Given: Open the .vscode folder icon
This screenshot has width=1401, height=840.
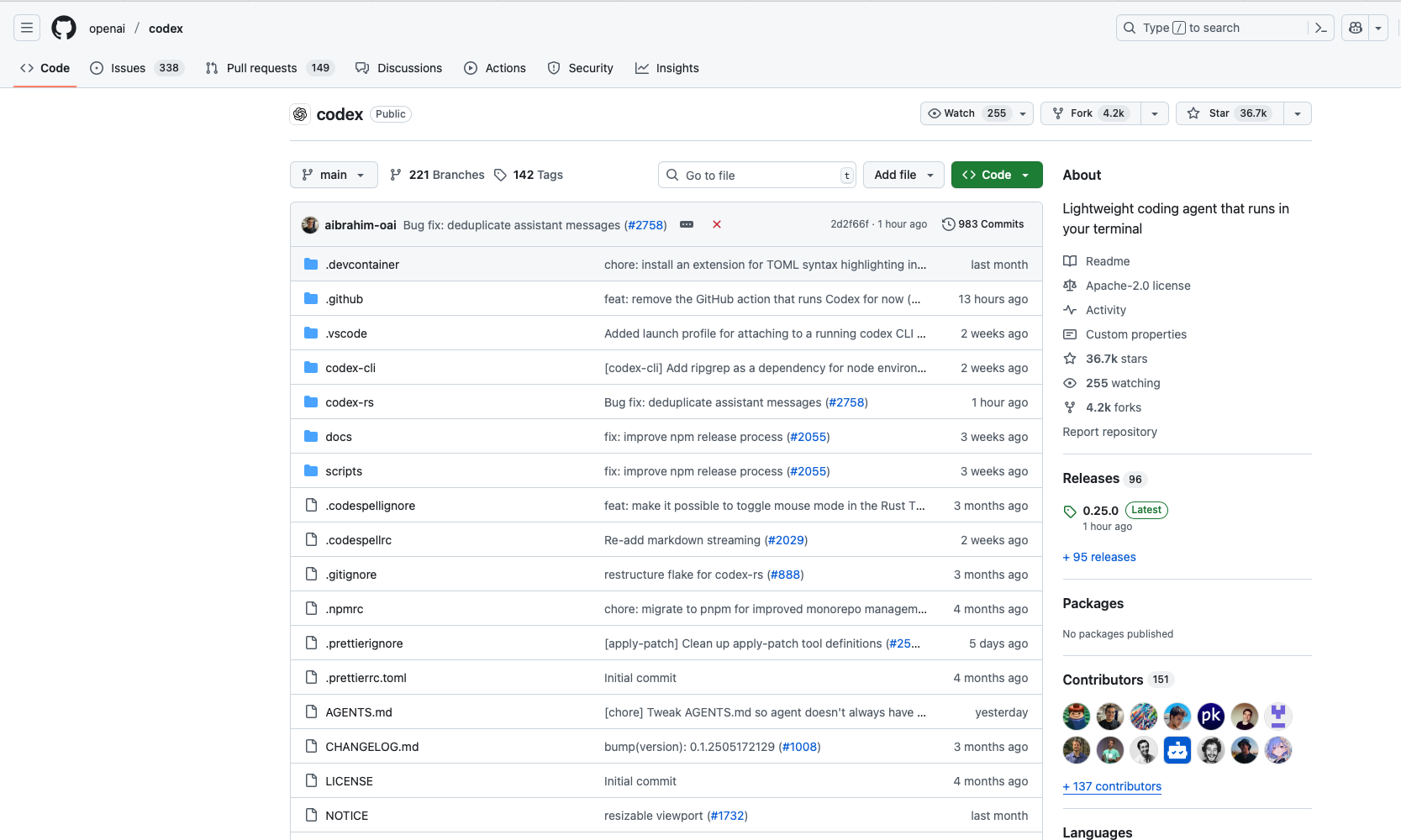Looking at the screenshot, I should [x=311, y=333].
